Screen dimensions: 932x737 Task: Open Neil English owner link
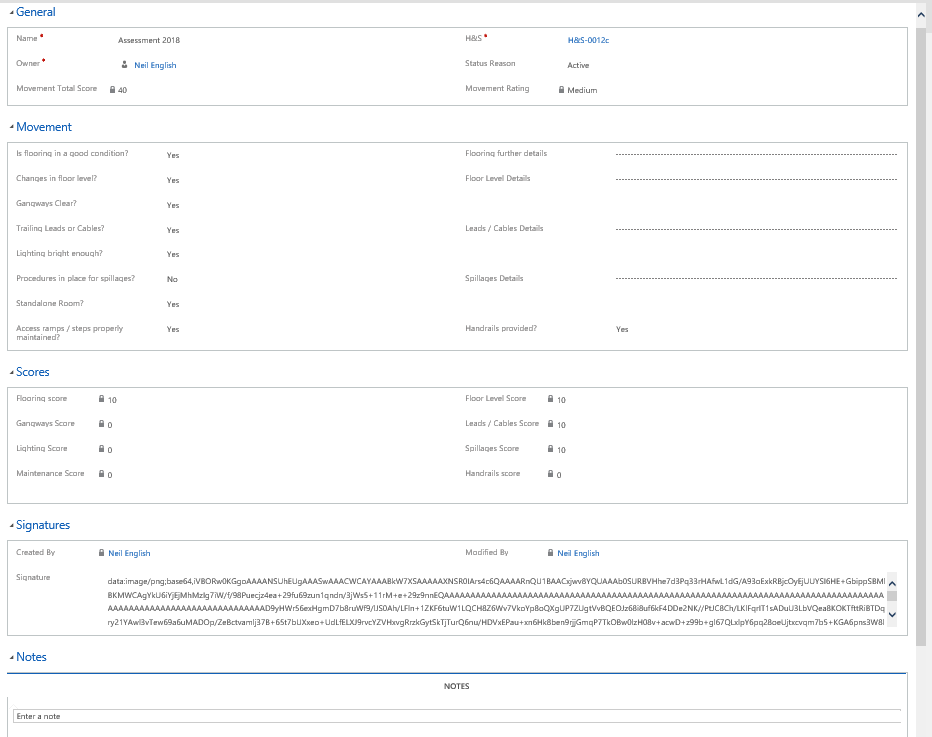(x=155, y=65)
